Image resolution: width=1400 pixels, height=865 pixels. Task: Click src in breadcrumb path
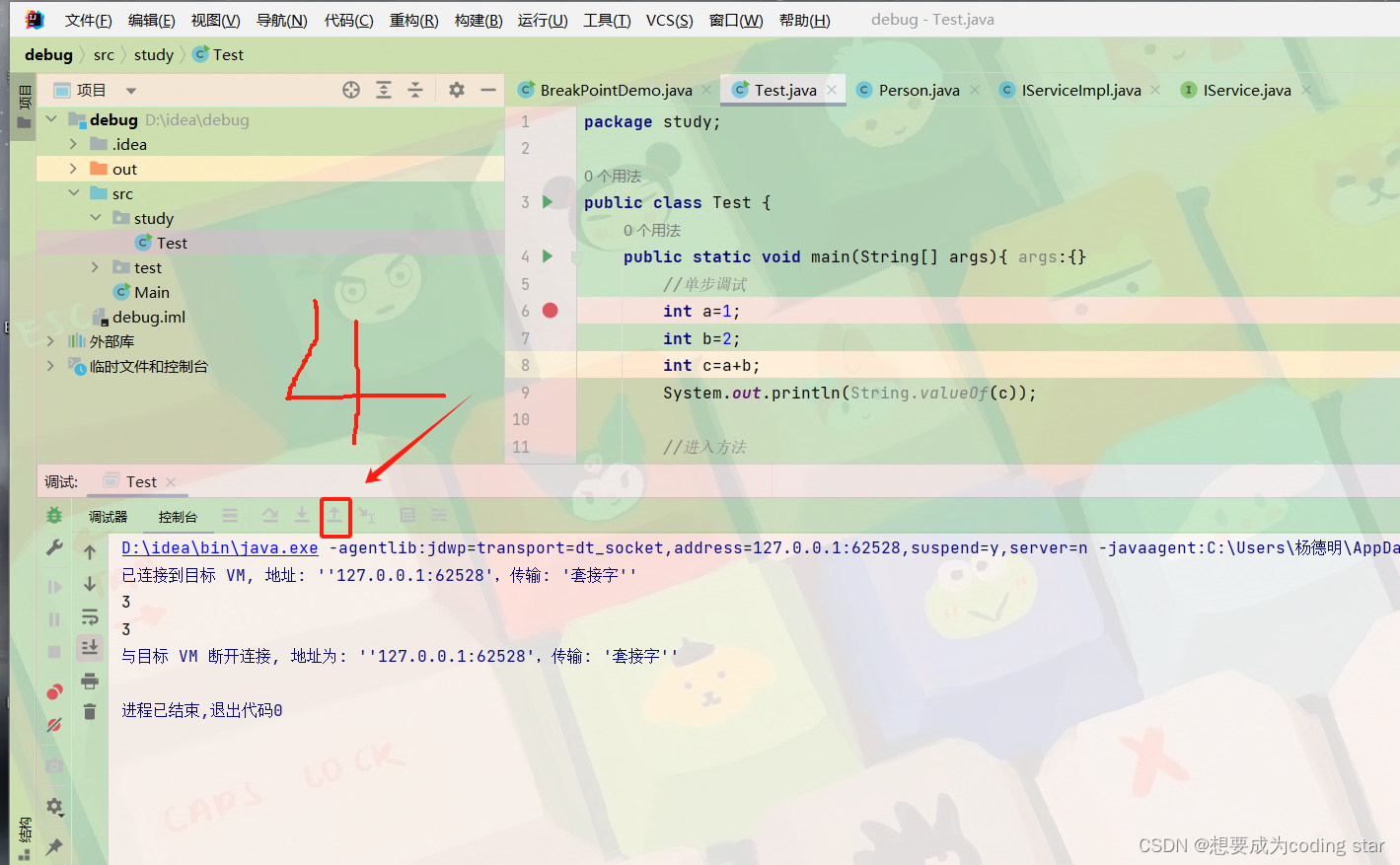point(104,54)
